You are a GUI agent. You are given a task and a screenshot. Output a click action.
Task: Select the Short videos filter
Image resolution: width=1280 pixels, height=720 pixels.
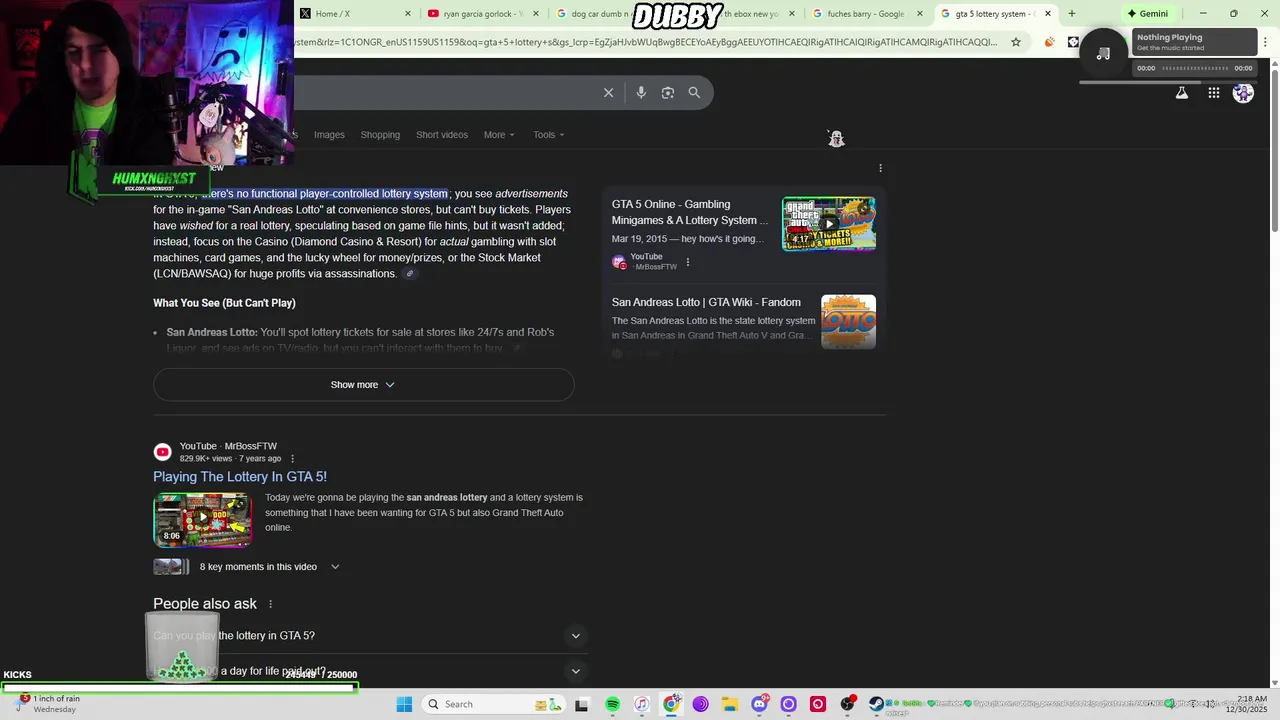tap(442, 135)
